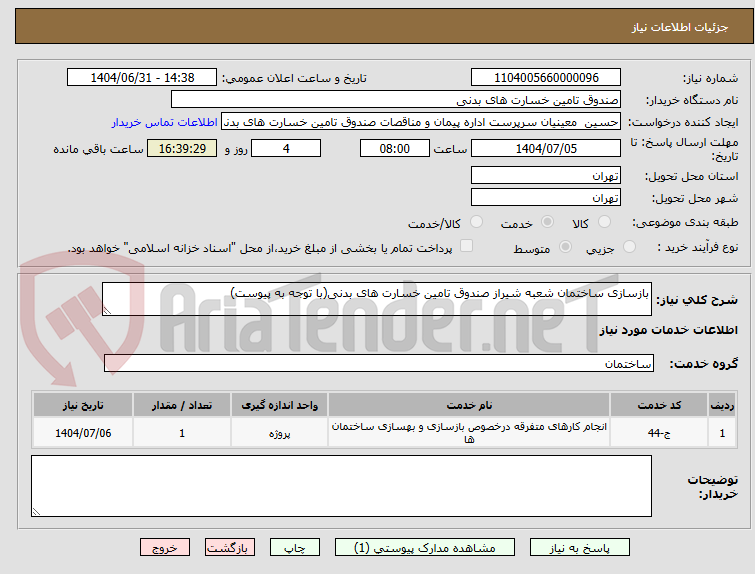Click the واحد اندازه گیری column header
Image resolution: width=755 pixels, height=574 pixels.
pos(279,405)
